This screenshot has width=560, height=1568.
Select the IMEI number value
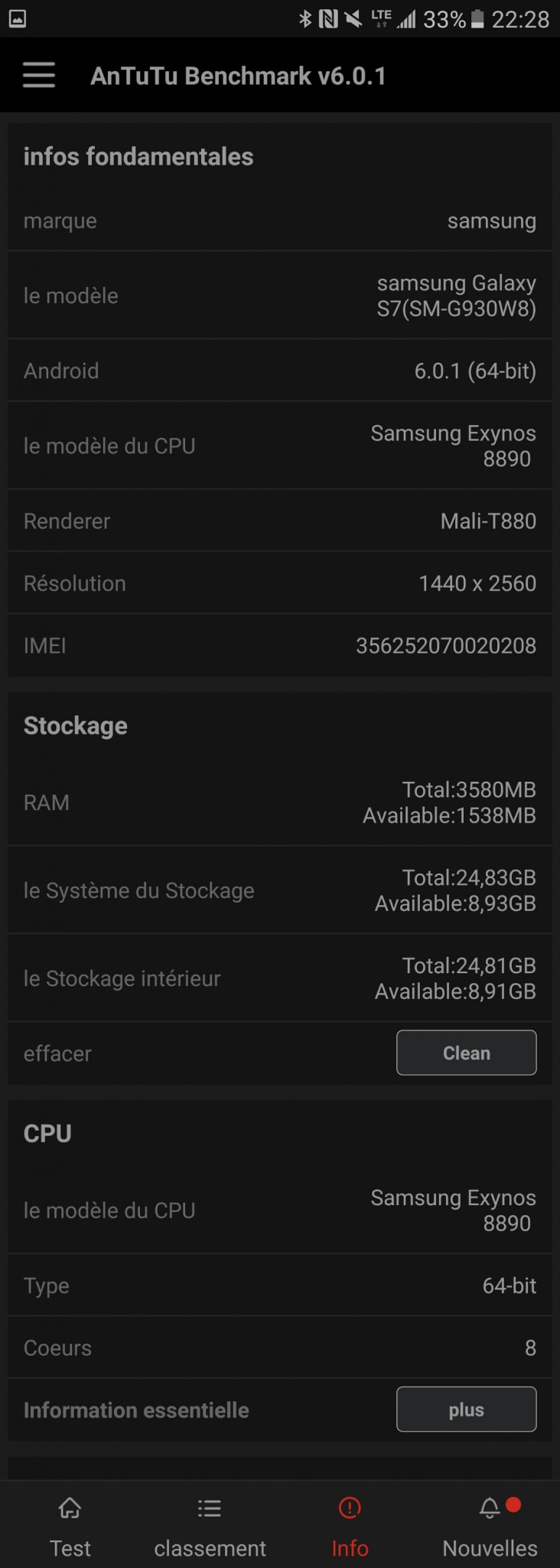click(446, 645)
